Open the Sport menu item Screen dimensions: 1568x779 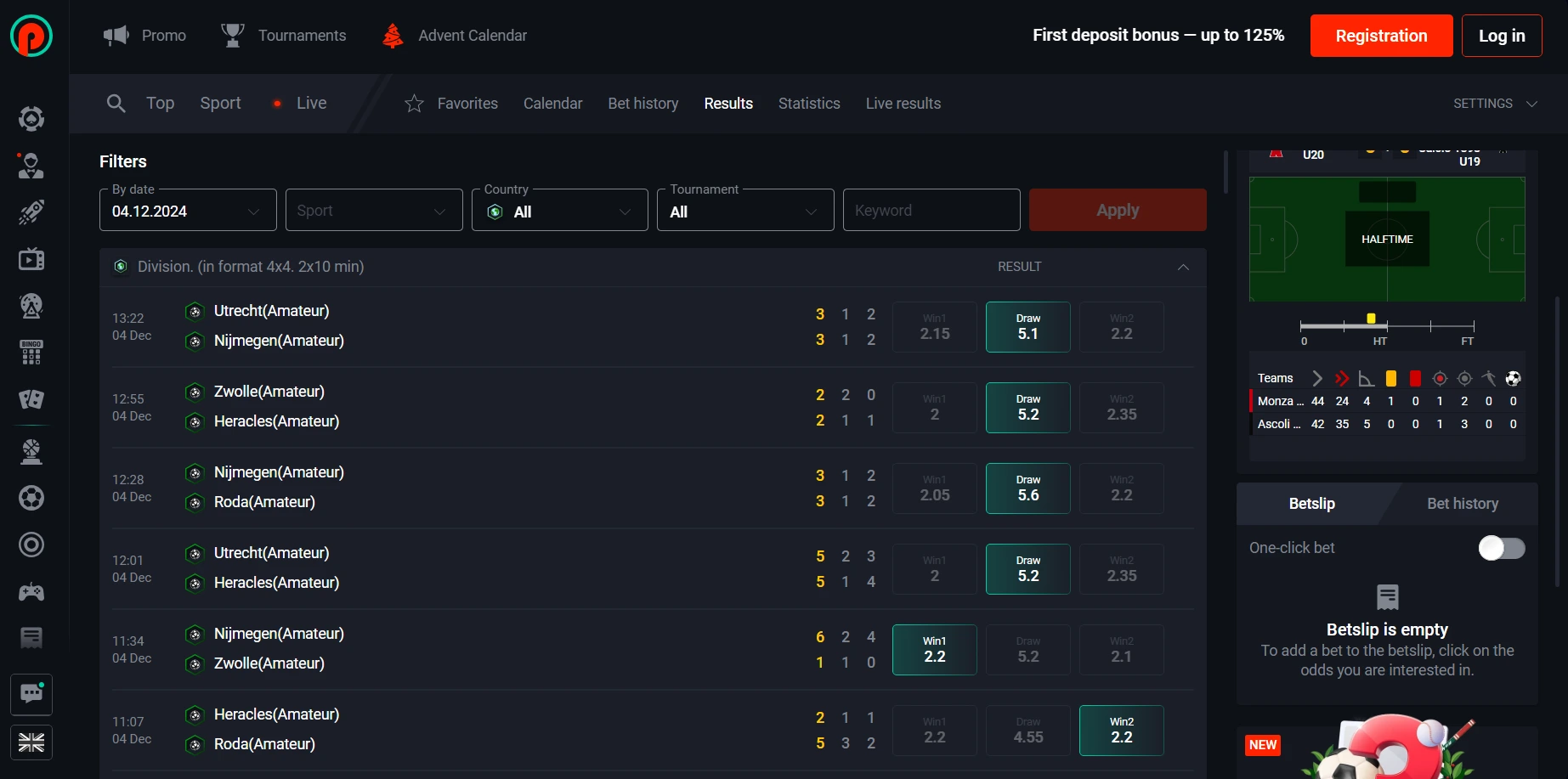(x=221, y=103)
